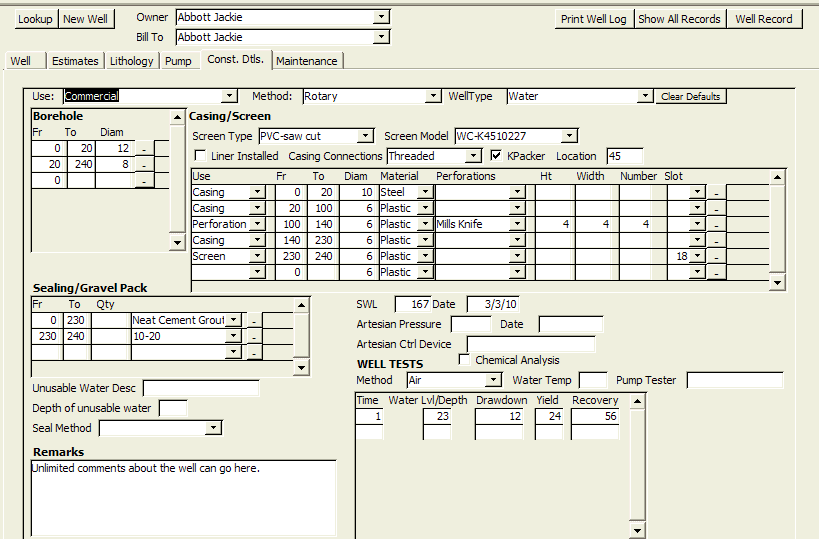Open the Estimates tab
The width and height of the screenshot is (819, 539).
click(x=75, y=61)
